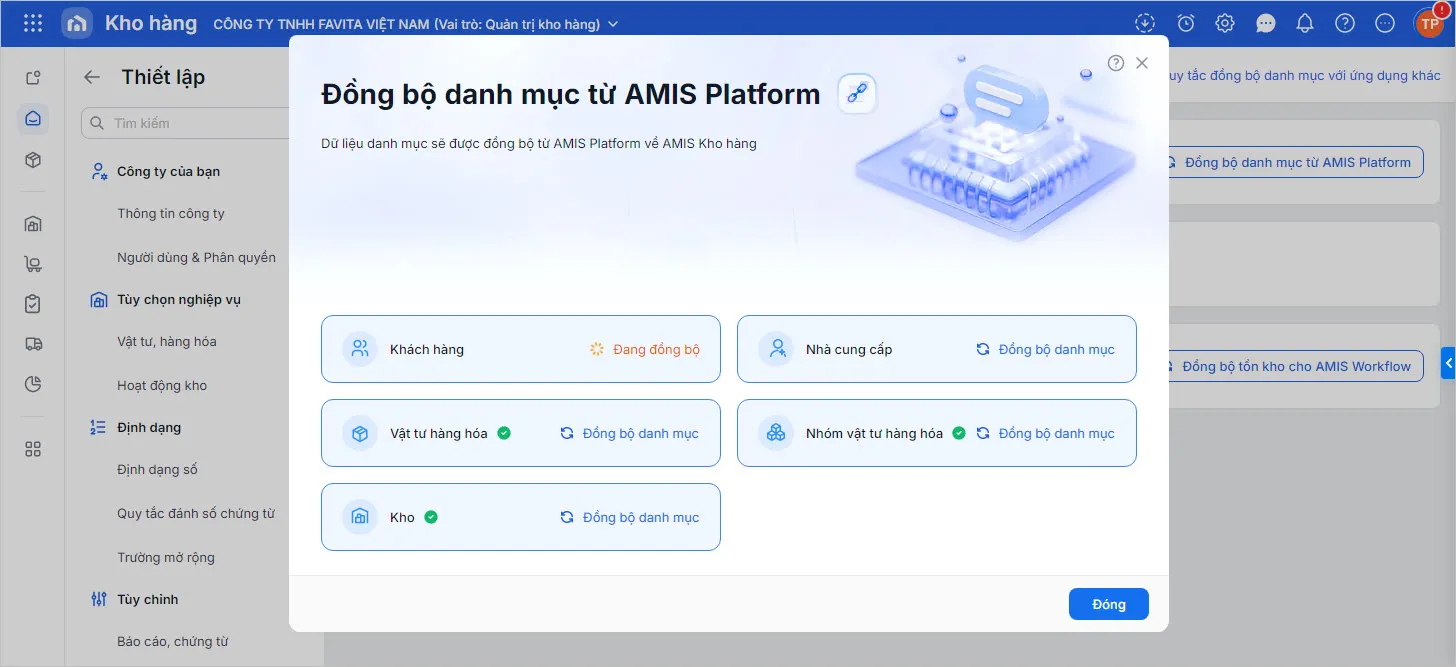
Task: Click the Tìm kiếm search field
Action: click(185, 123)
